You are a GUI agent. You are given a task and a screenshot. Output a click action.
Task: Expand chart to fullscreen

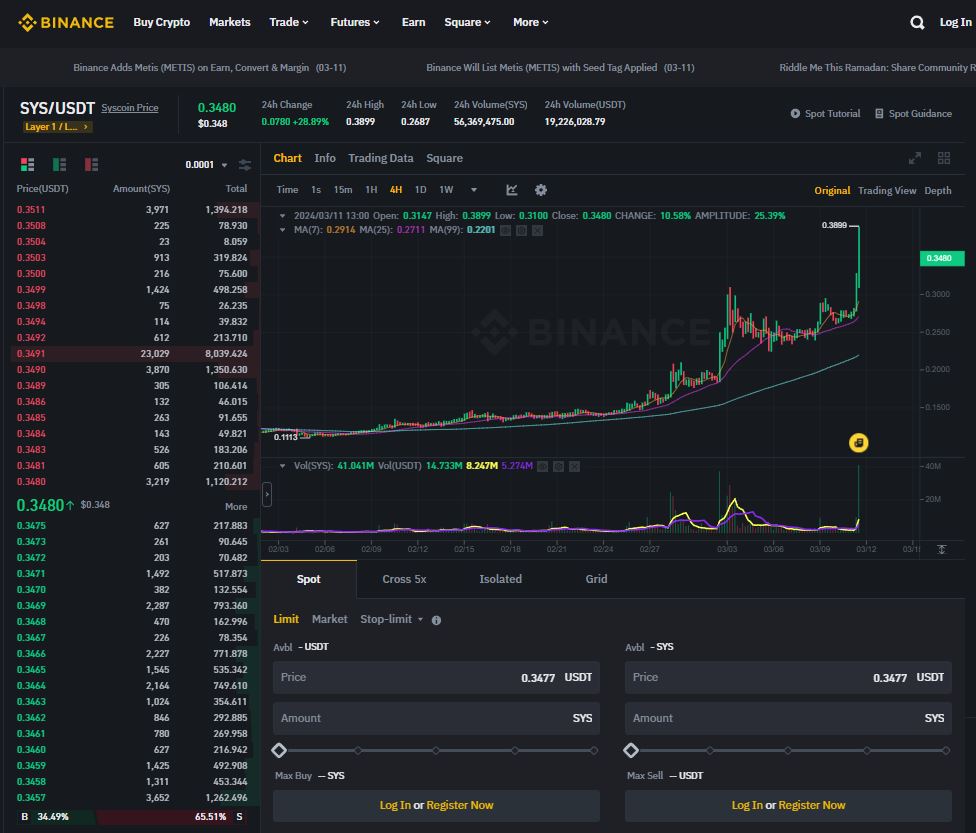[914, 158]
